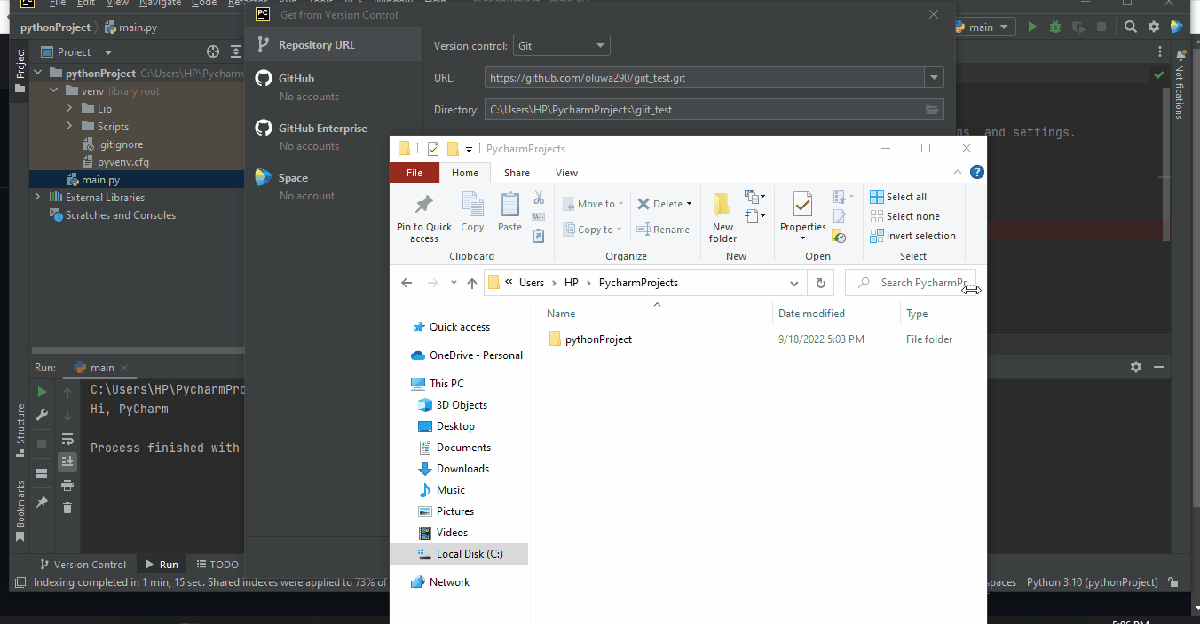This screenshot has width=1200, height=624.
Task: Click the browse folder icon in Directory field
Action: [x=932, y=109]
